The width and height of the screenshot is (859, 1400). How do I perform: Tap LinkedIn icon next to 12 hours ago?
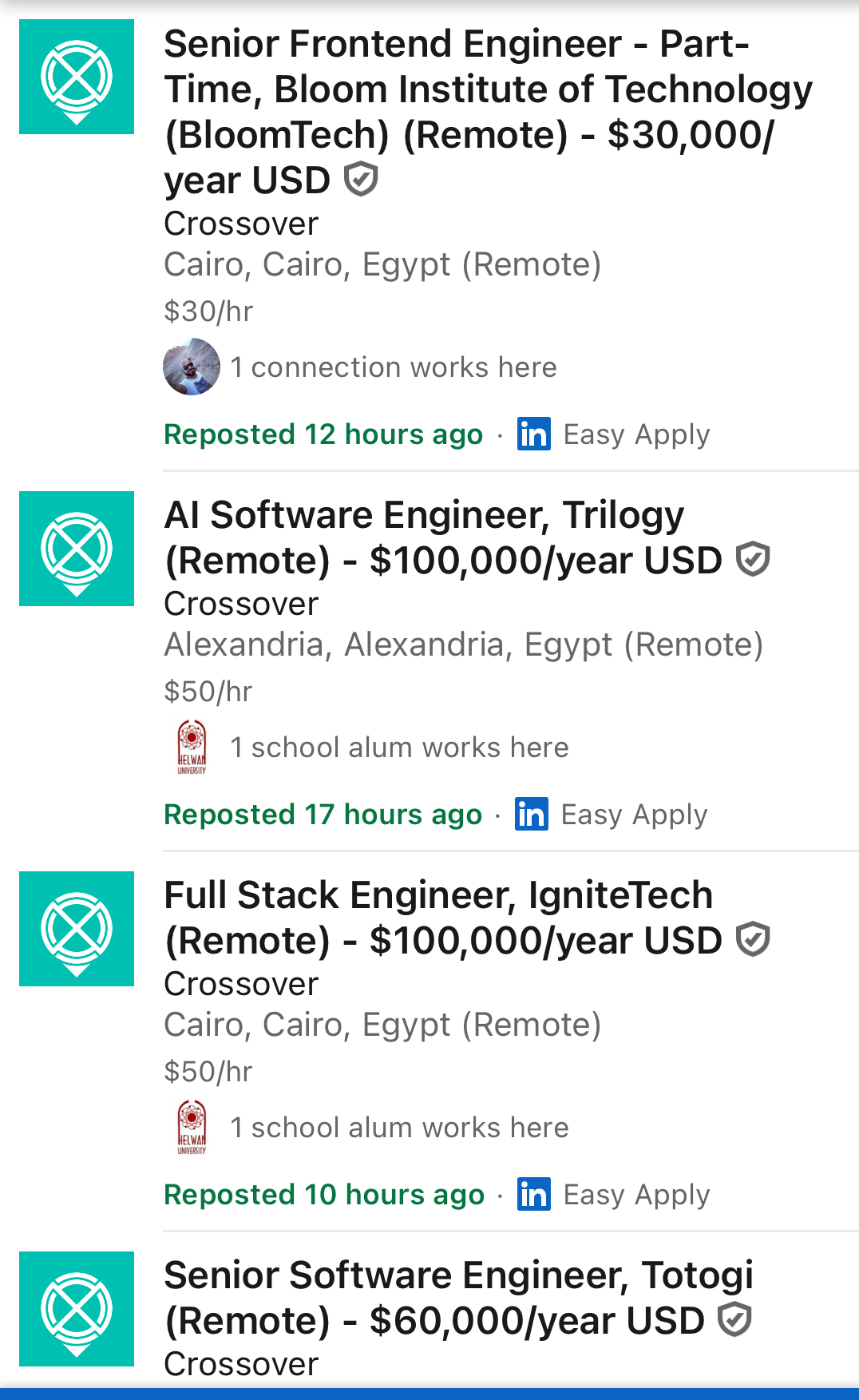533,434
